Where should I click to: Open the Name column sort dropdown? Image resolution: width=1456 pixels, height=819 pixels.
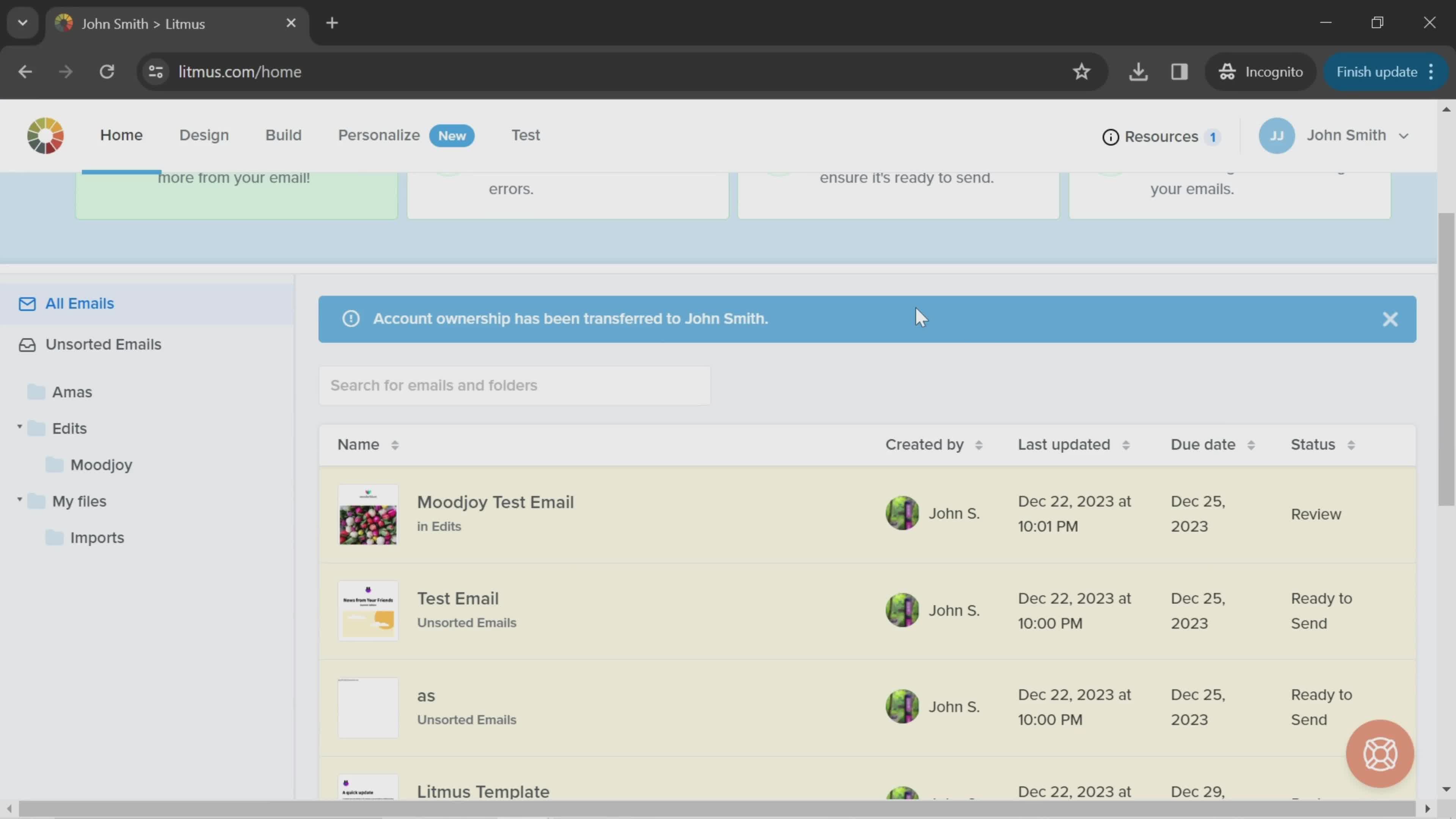coord(395,444)
